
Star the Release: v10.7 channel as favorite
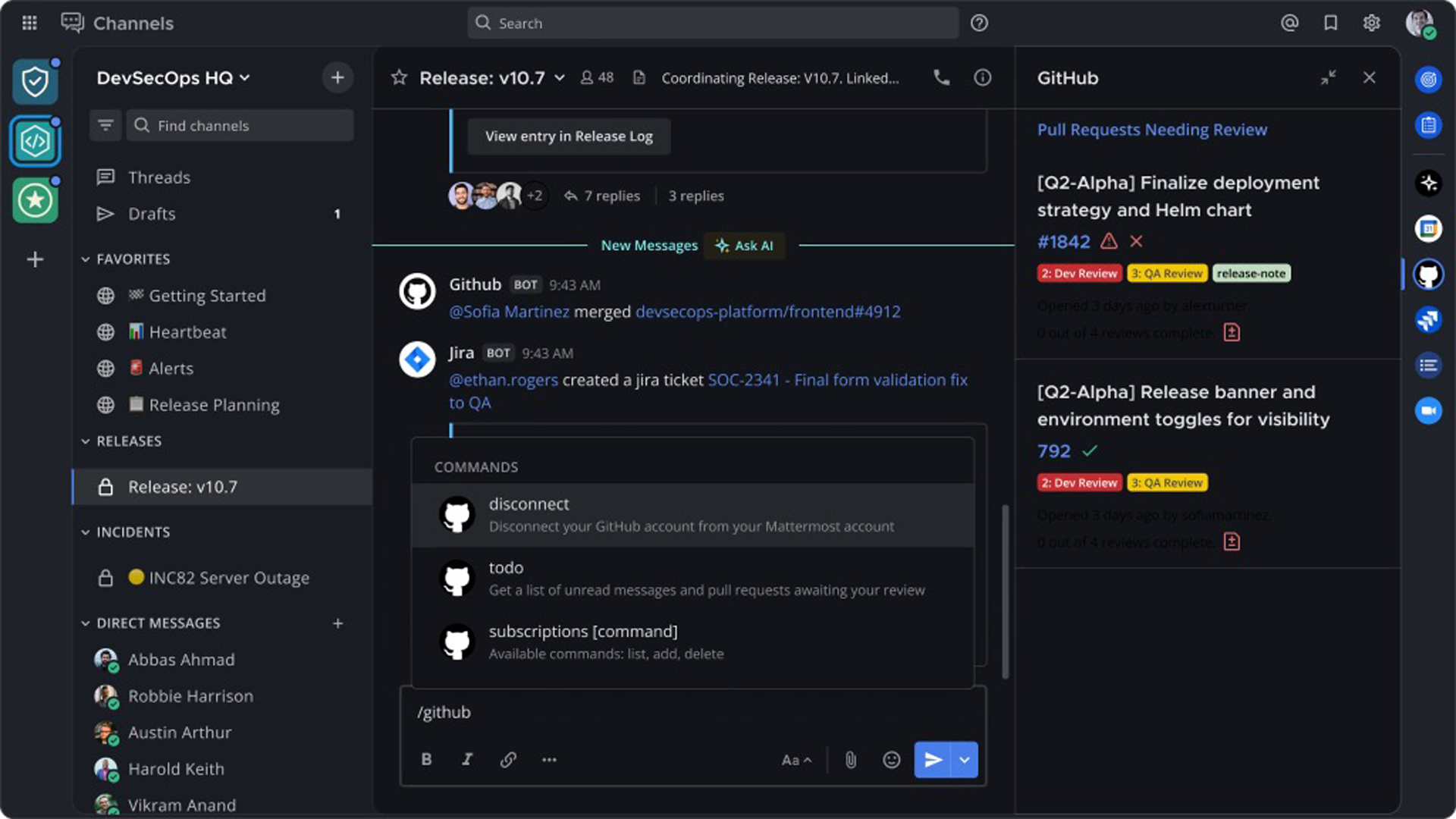[399, 78]
